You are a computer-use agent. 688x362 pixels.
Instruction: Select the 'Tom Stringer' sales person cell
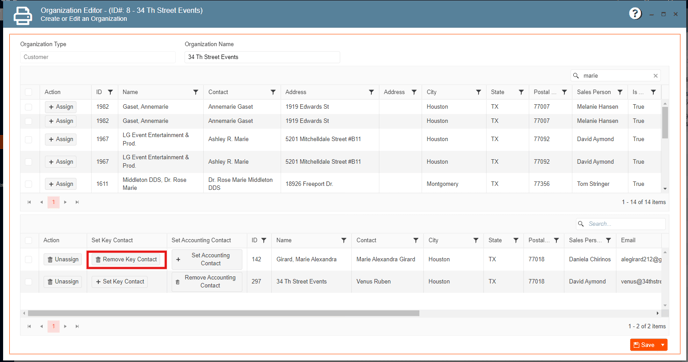coord(593,184)
